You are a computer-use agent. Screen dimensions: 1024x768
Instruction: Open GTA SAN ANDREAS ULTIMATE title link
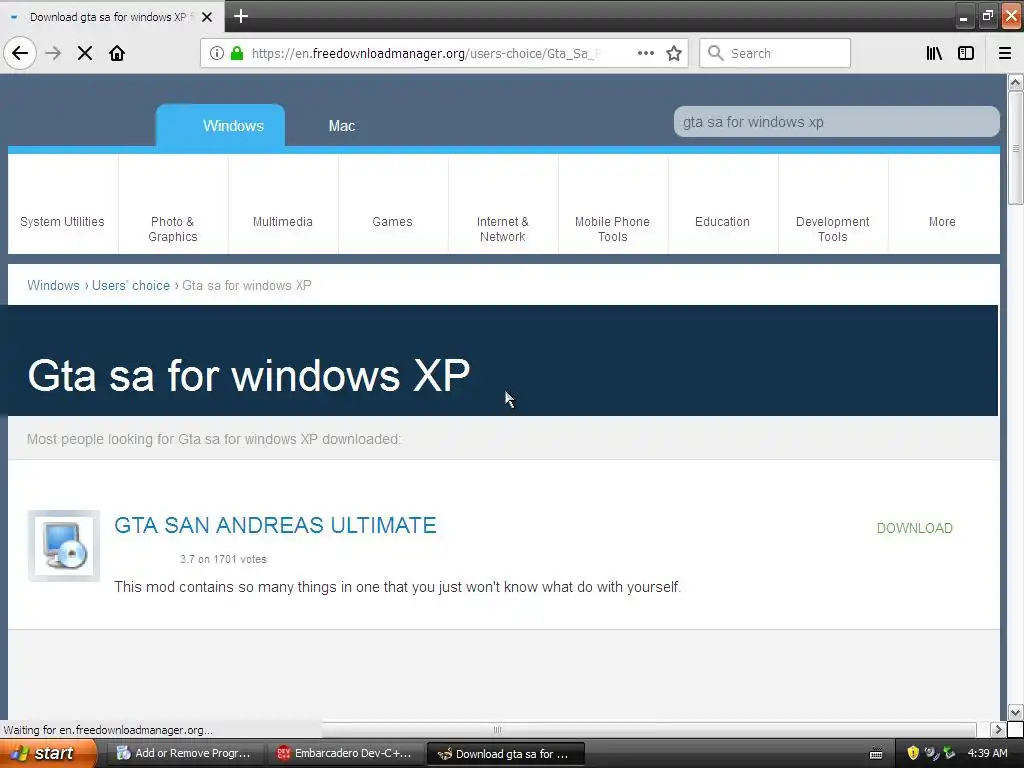coord(275,525)
